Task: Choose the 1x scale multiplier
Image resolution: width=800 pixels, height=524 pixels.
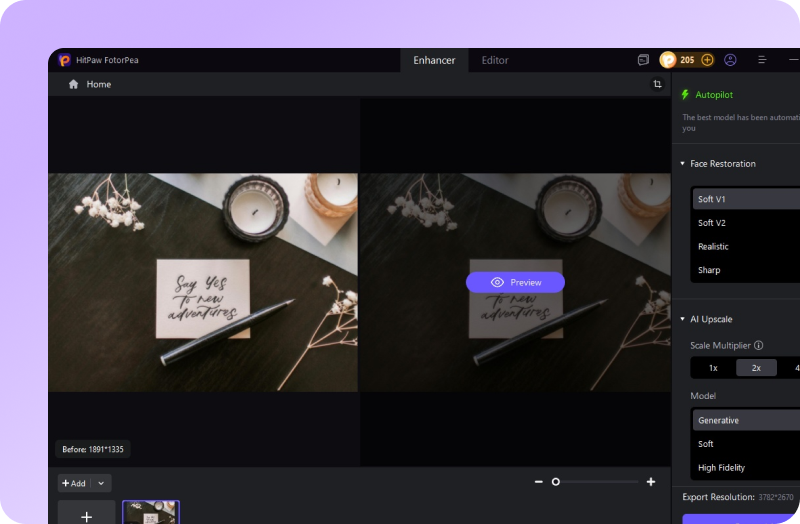Action: click(713, 368)
